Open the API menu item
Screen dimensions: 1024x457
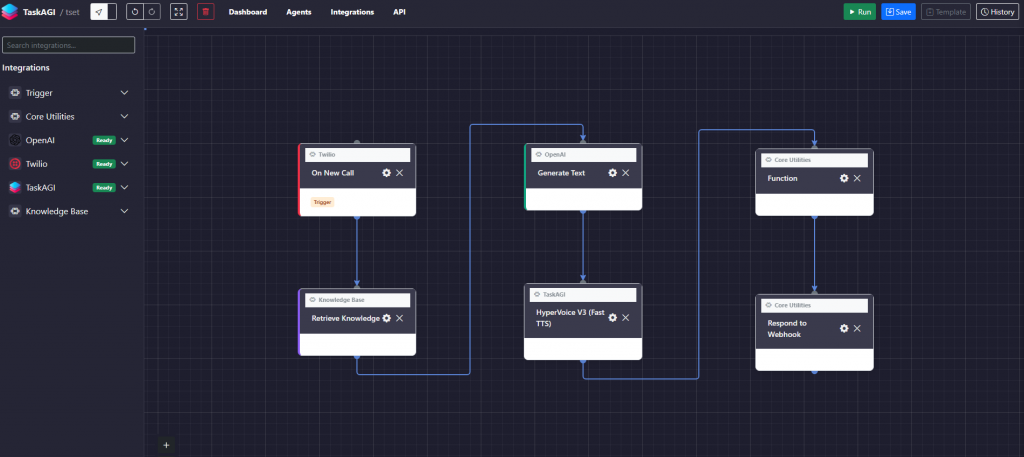click(x=399, y=12)
